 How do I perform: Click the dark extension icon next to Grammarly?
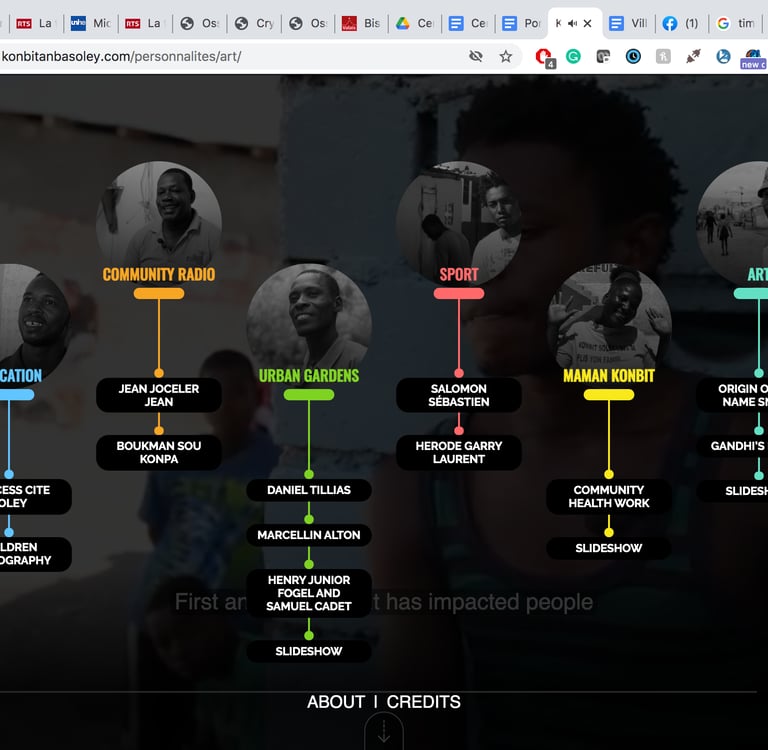coord(603,57)
